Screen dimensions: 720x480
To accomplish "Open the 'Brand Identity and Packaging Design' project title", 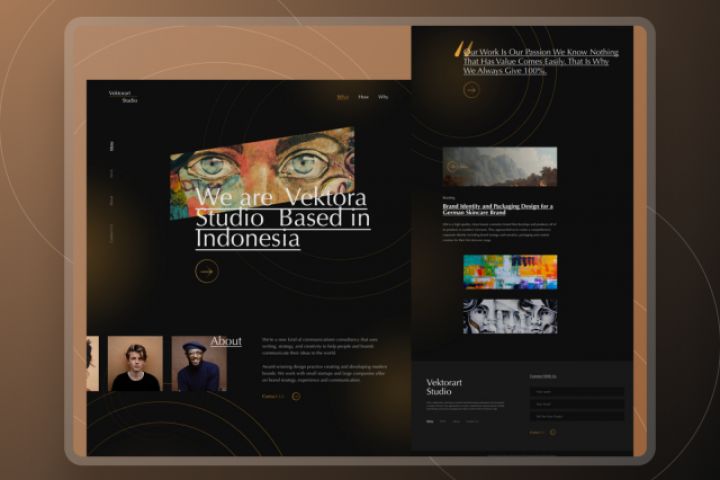I will (498, 209).
